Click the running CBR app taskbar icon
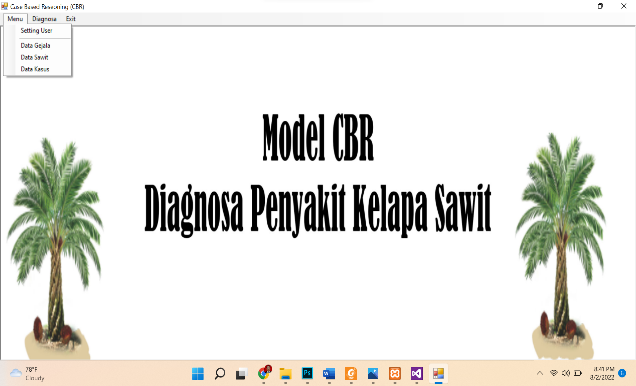Viewport: 636px width, 386px height. (x=438, y=373)
